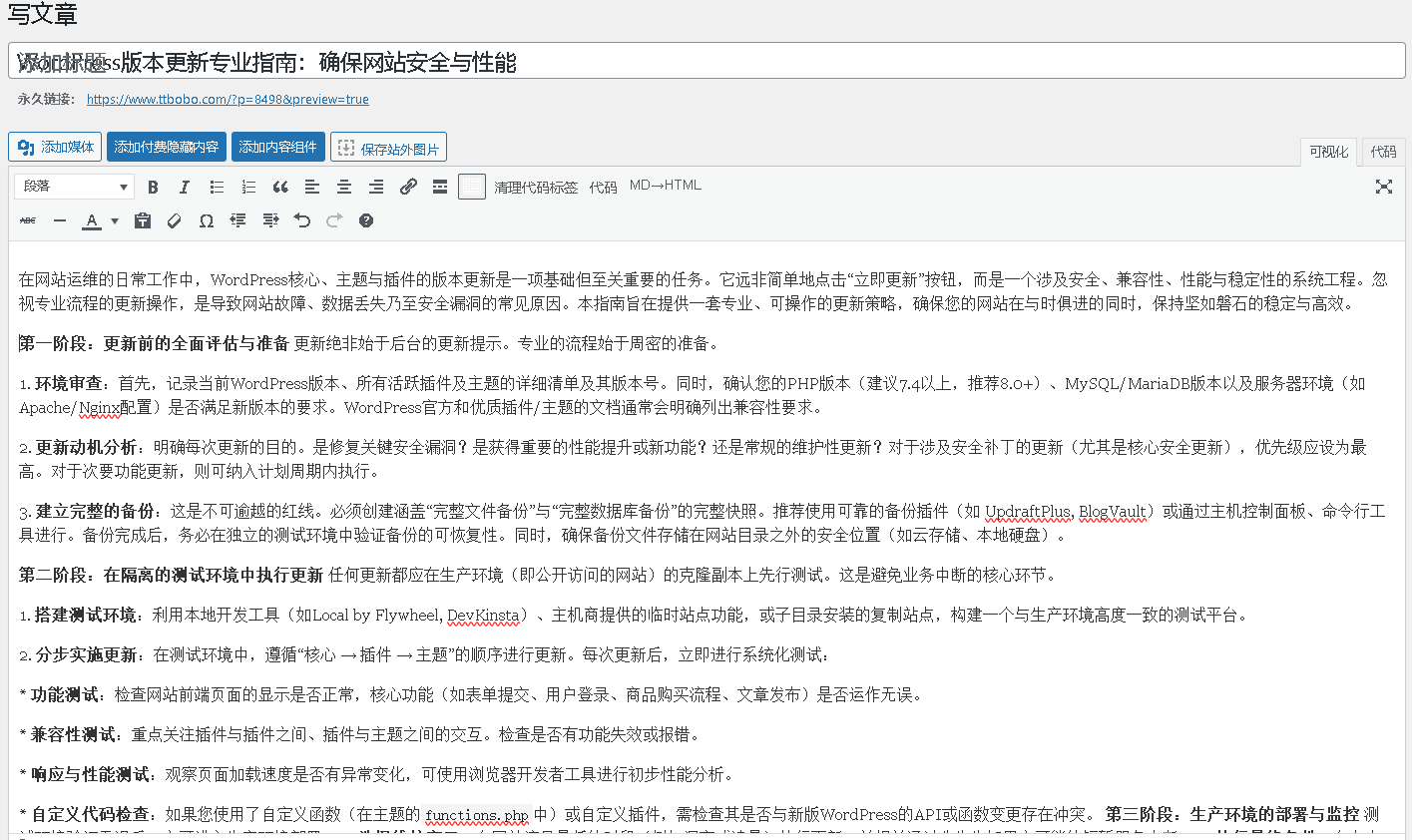Apply italic formatting
1412x840 pixels.
185,187
